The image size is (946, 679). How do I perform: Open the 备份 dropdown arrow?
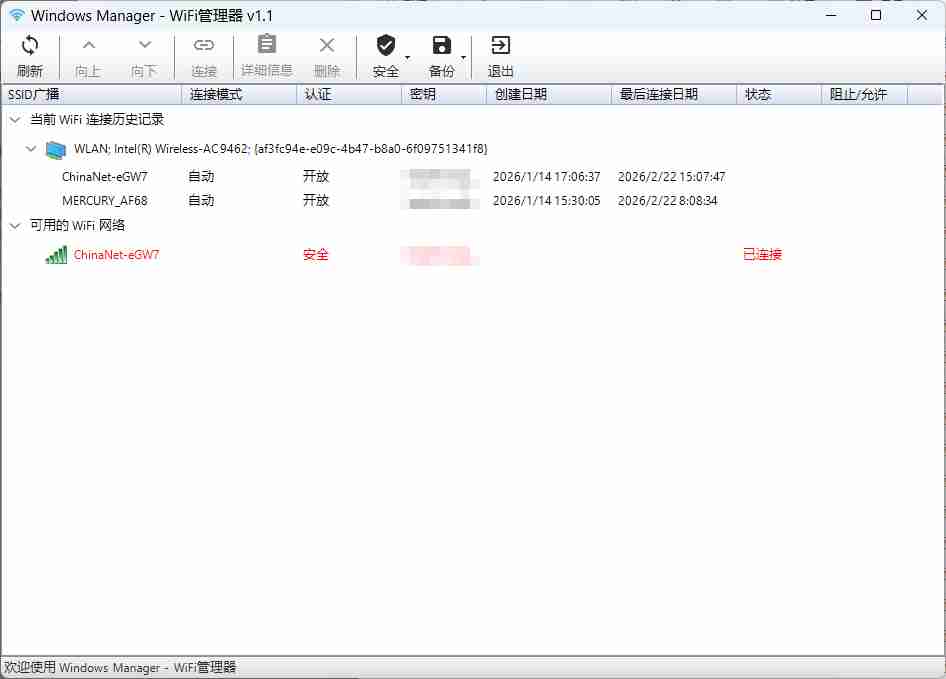463,58
